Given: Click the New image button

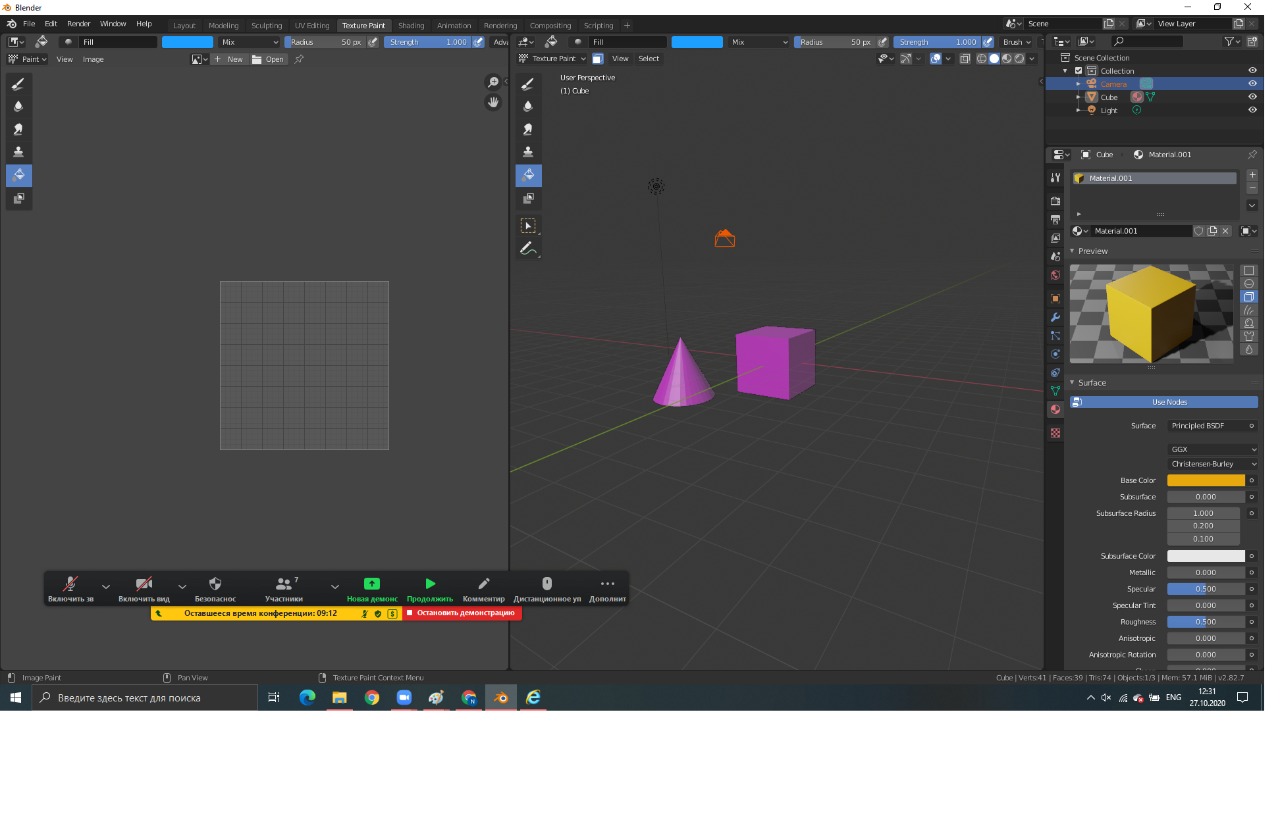Looking at the screenshot, I should [229, 59].
